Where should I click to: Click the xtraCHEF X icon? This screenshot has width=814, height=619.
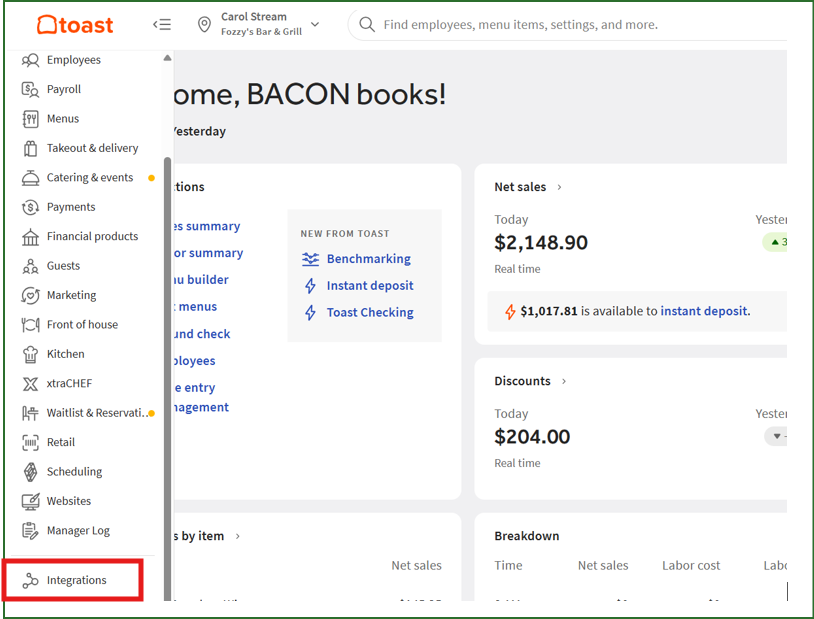pos(30,384)
